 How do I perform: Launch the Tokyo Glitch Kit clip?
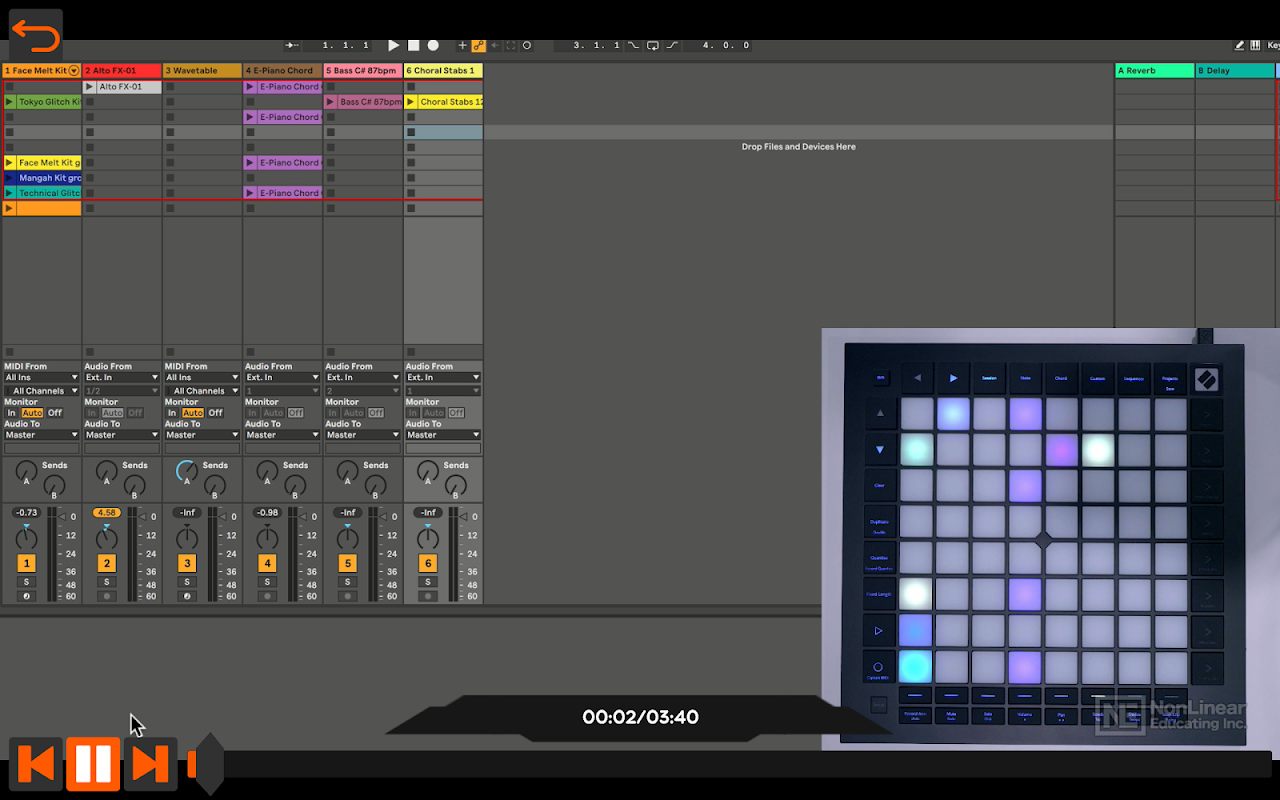pyautogui.click(x=48, y=102)
